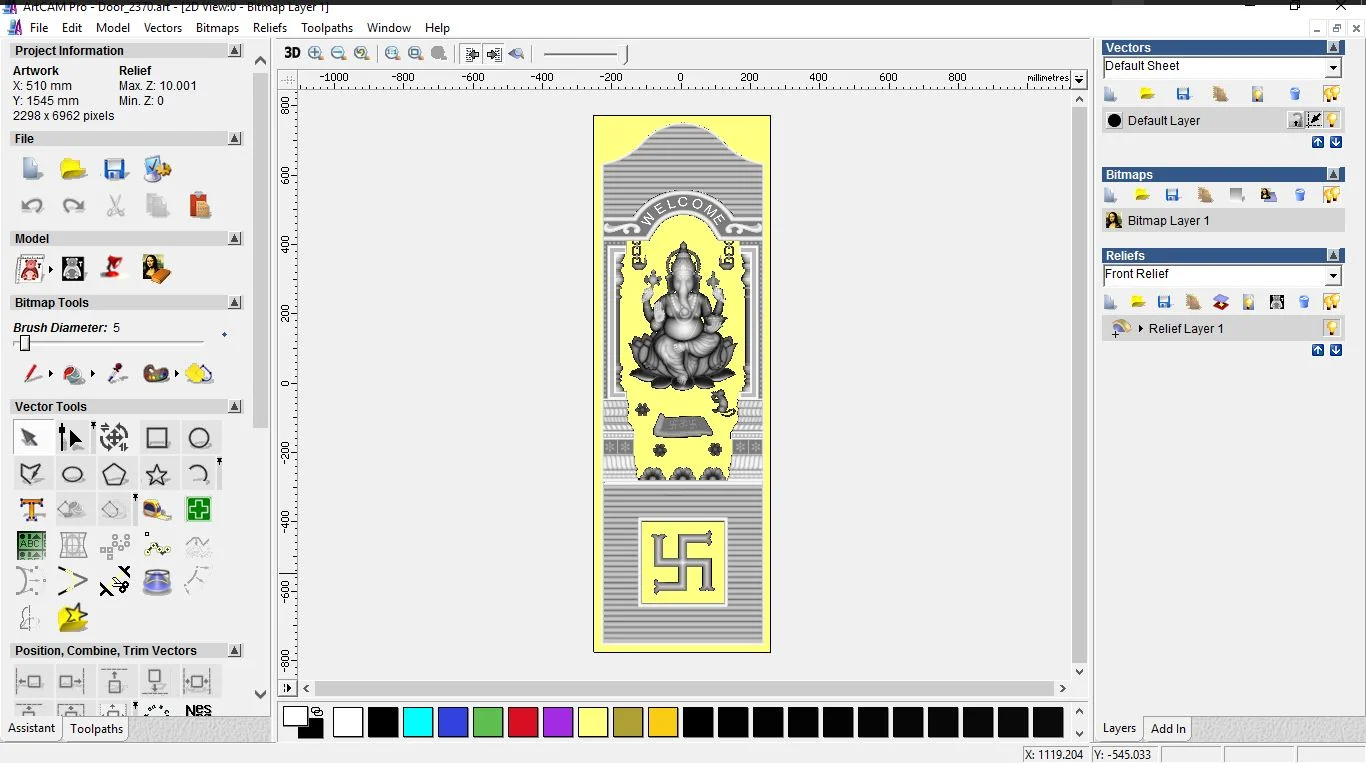Click the Save file icon in File panel

click(115, 169)
